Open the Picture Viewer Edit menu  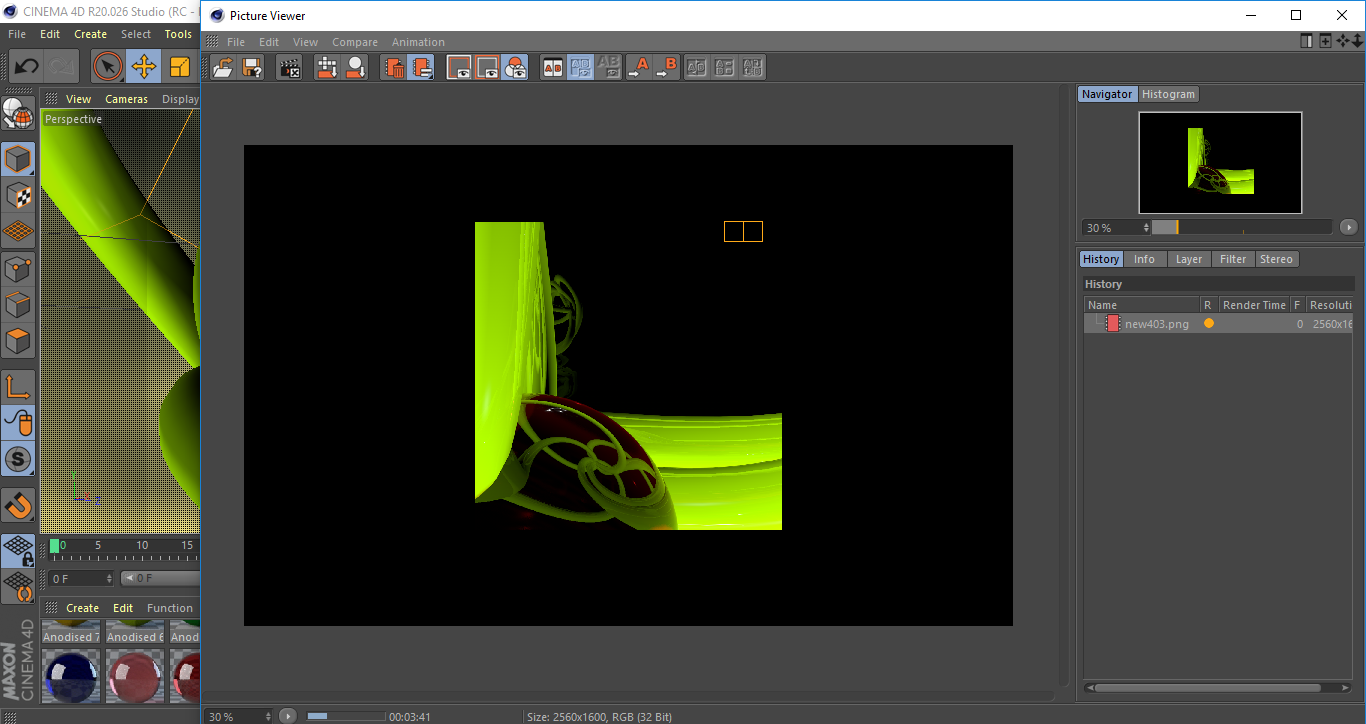click(269, 42)
